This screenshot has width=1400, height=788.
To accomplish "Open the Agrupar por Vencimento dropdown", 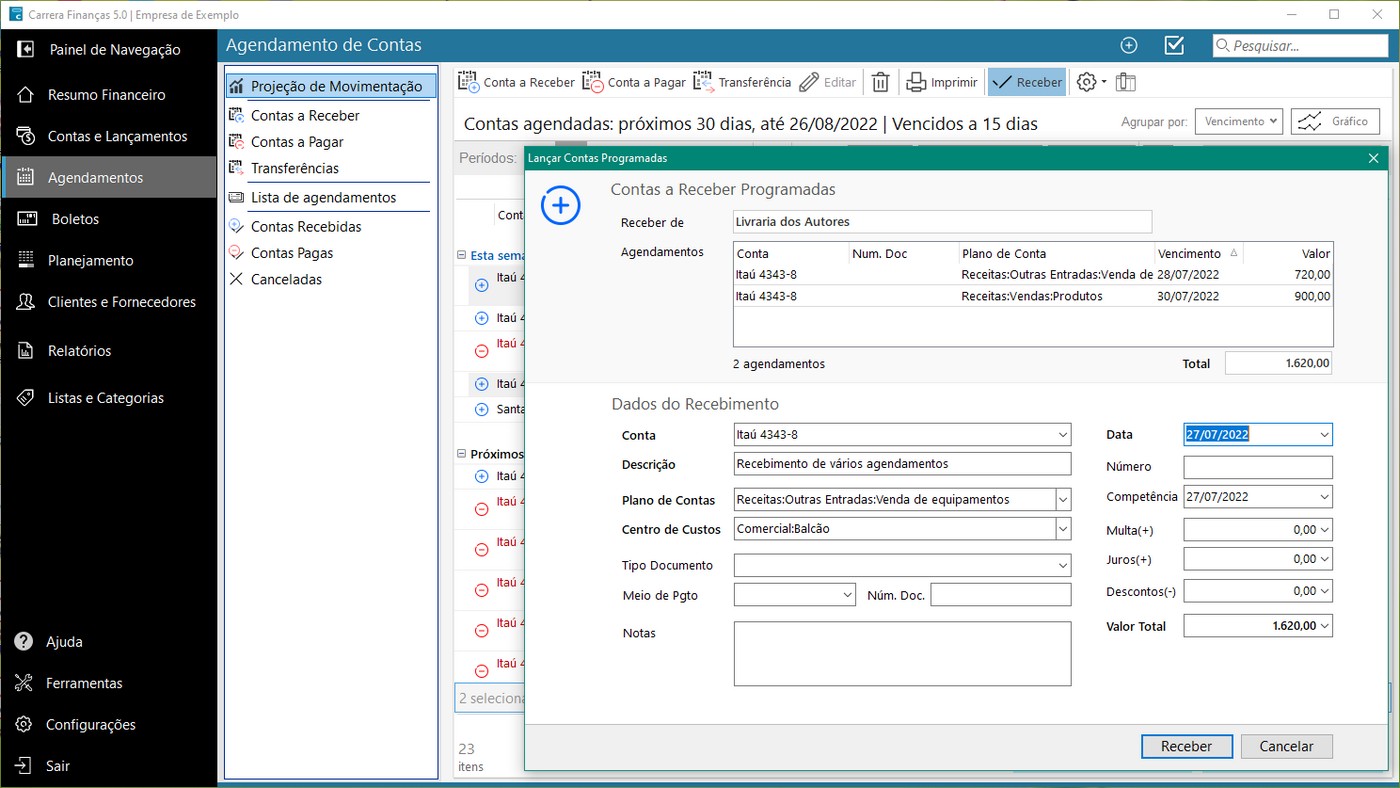I will 1238,120.
